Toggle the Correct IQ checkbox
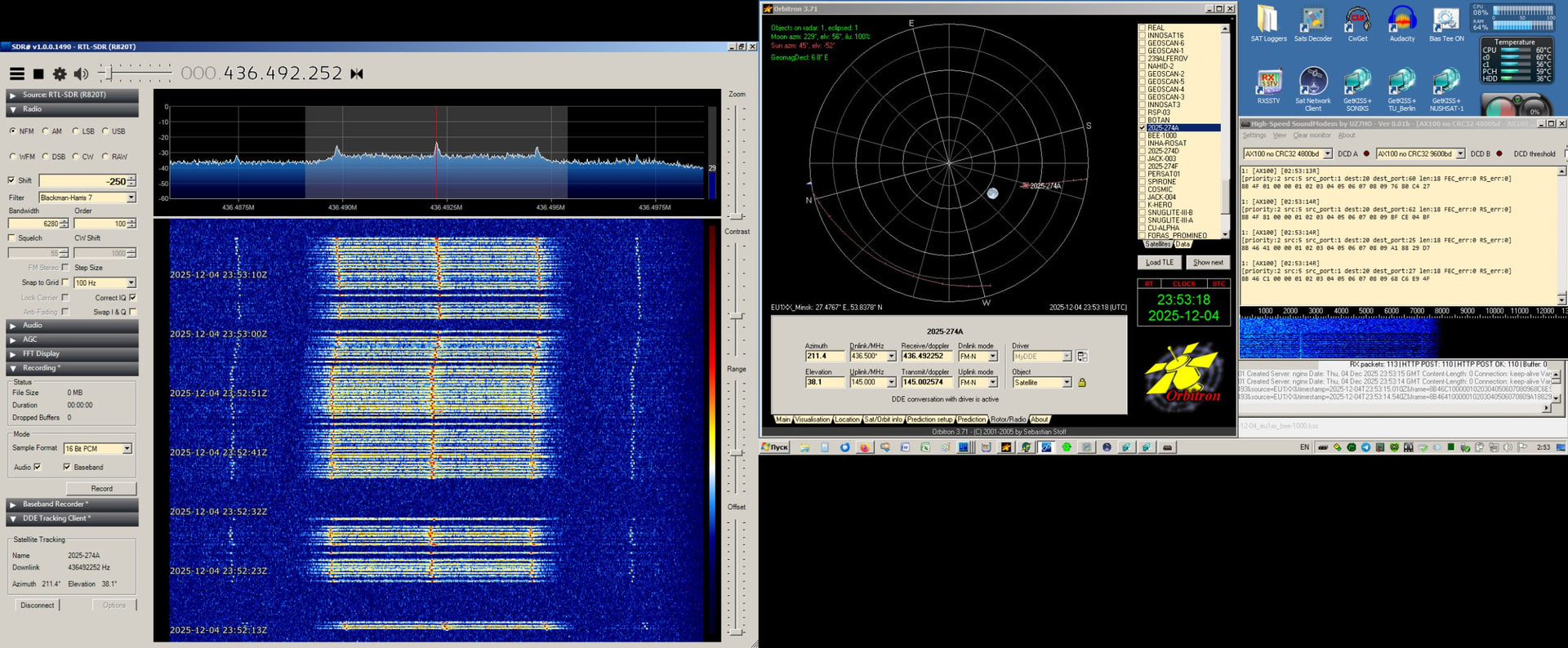This screenshot has height=648, width=1568. [132, 298]
